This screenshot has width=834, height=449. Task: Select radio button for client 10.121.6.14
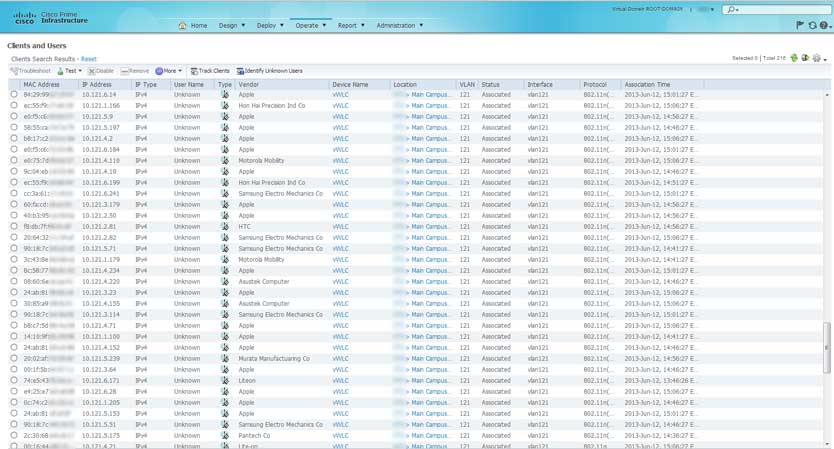click(14, 94)
